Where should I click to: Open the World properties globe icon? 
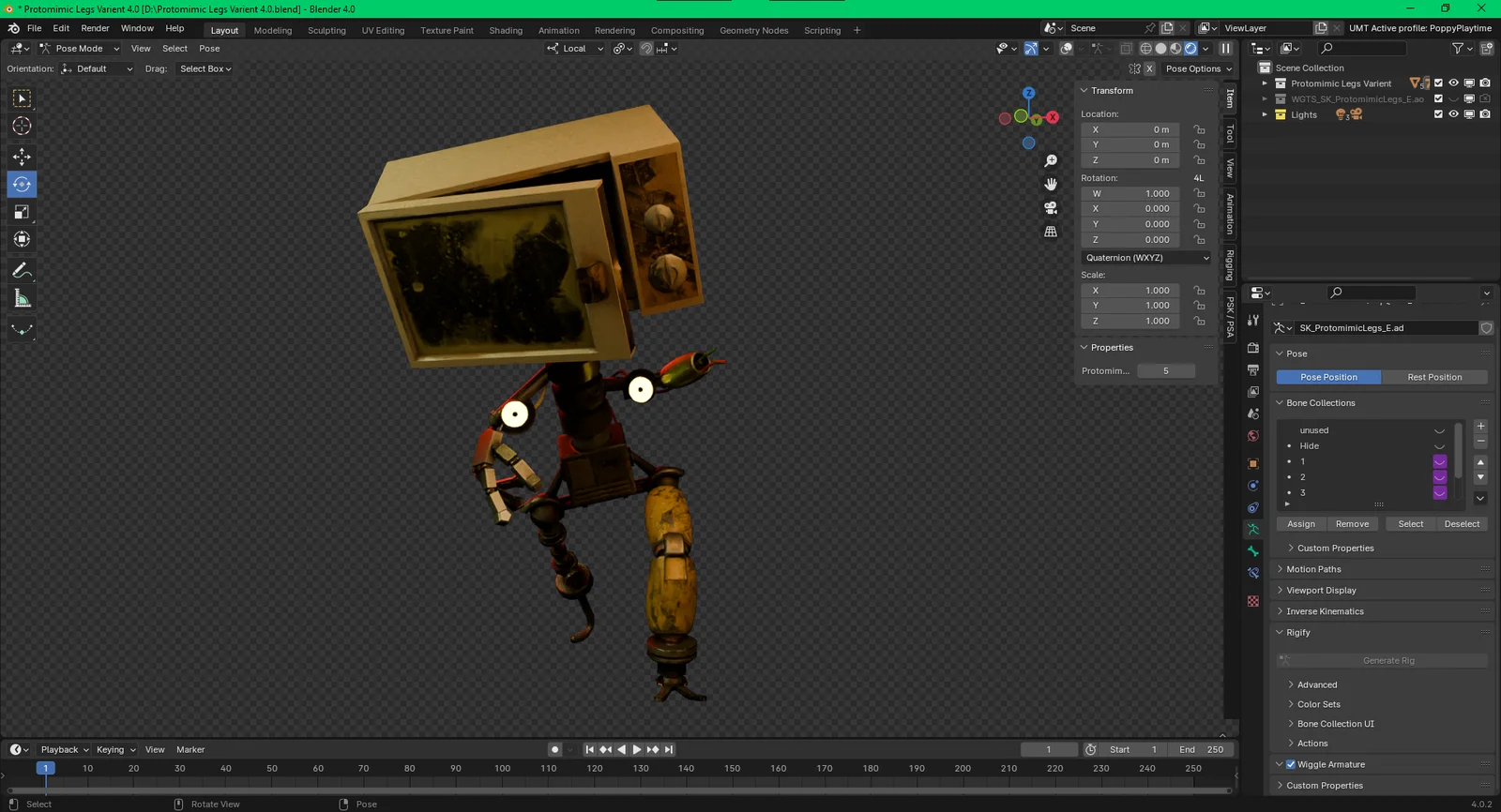click(1253, 436)
